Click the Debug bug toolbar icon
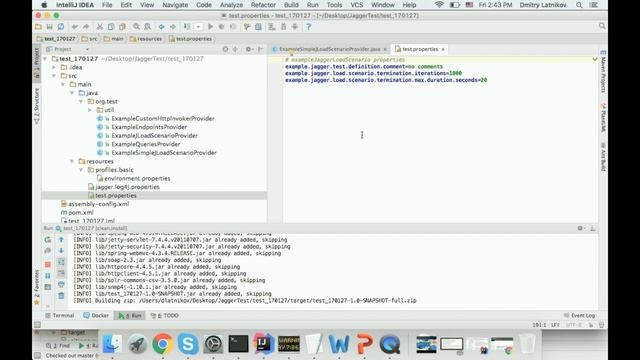 pos(222,27)
